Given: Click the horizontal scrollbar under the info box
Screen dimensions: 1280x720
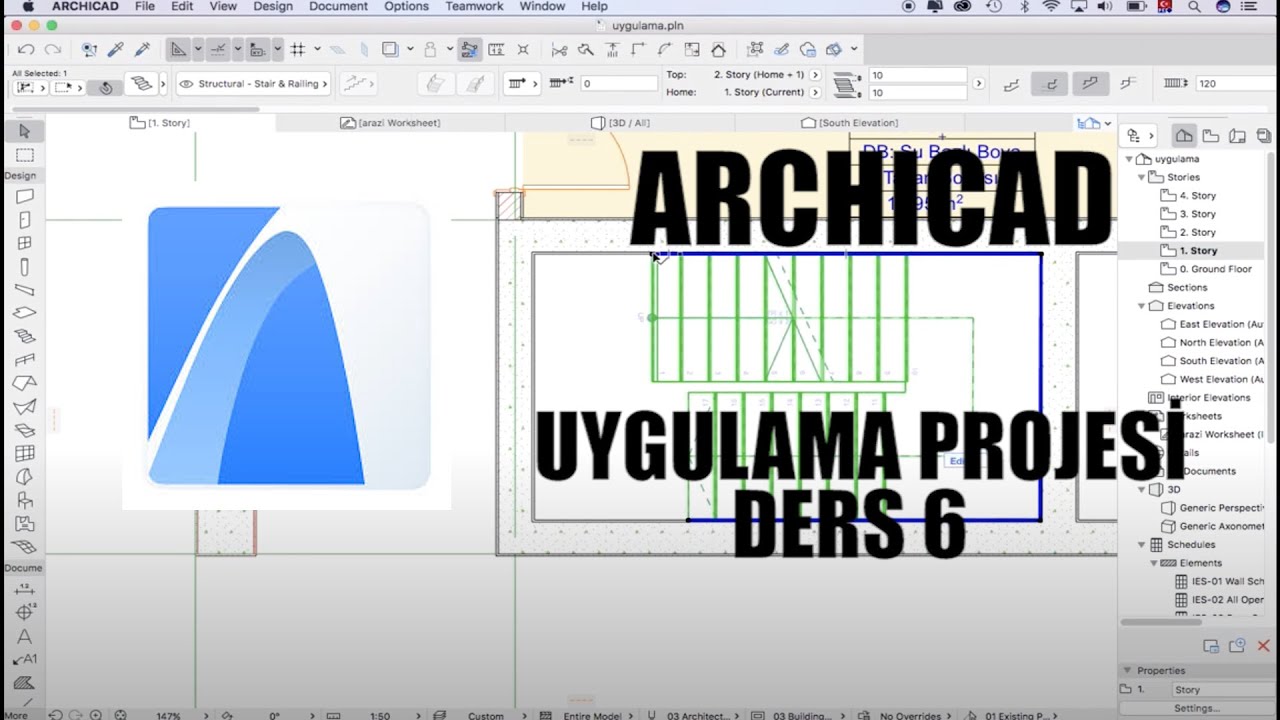Looking at the screenshot, I should (135, 109).
